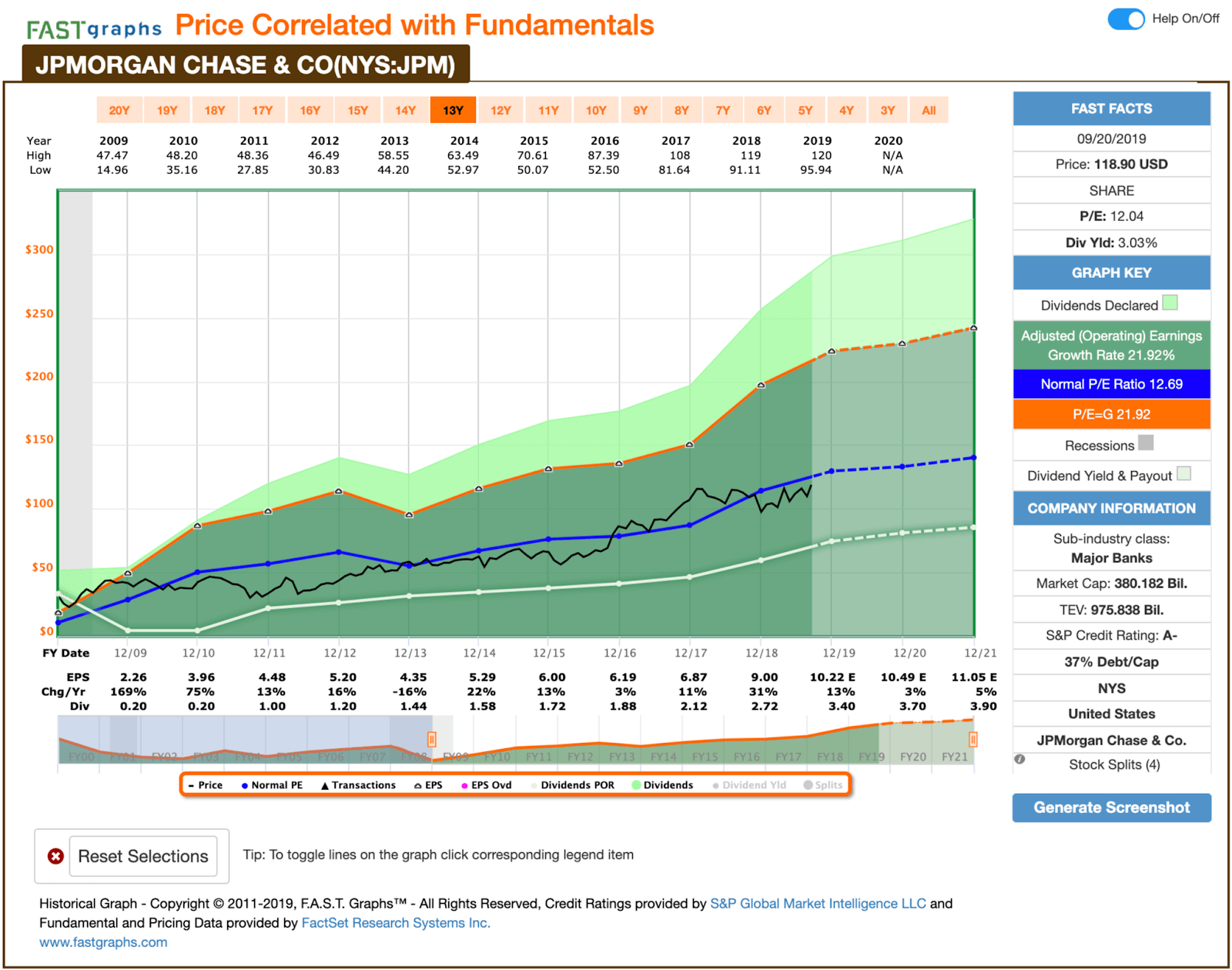
Task: Click the Recessions gray swatch
Action: (1146, 443)
